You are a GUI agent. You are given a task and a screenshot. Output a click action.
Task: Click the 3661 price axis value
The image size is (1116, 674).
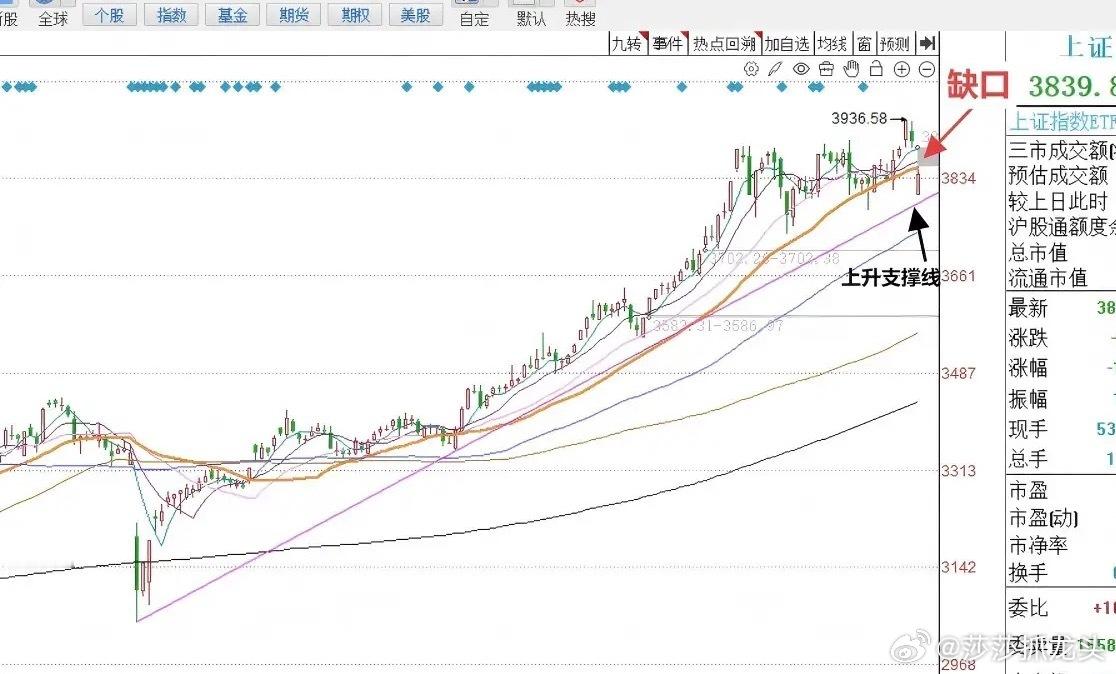pyautogui.click(x=959, y=275)
